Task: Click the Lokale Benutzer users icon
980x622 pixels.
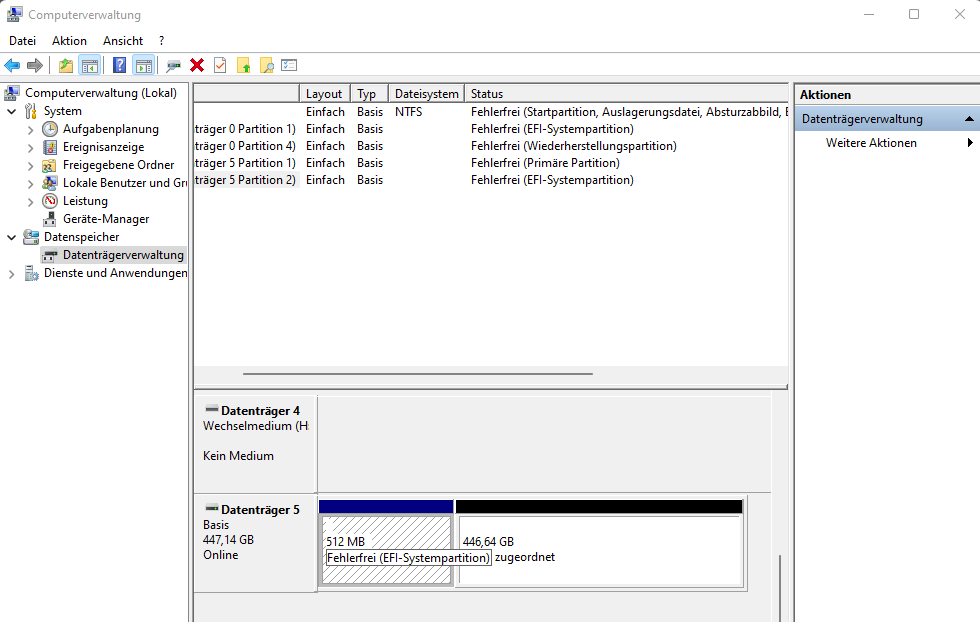Action: pyautogui.click(x=50, y=183)
